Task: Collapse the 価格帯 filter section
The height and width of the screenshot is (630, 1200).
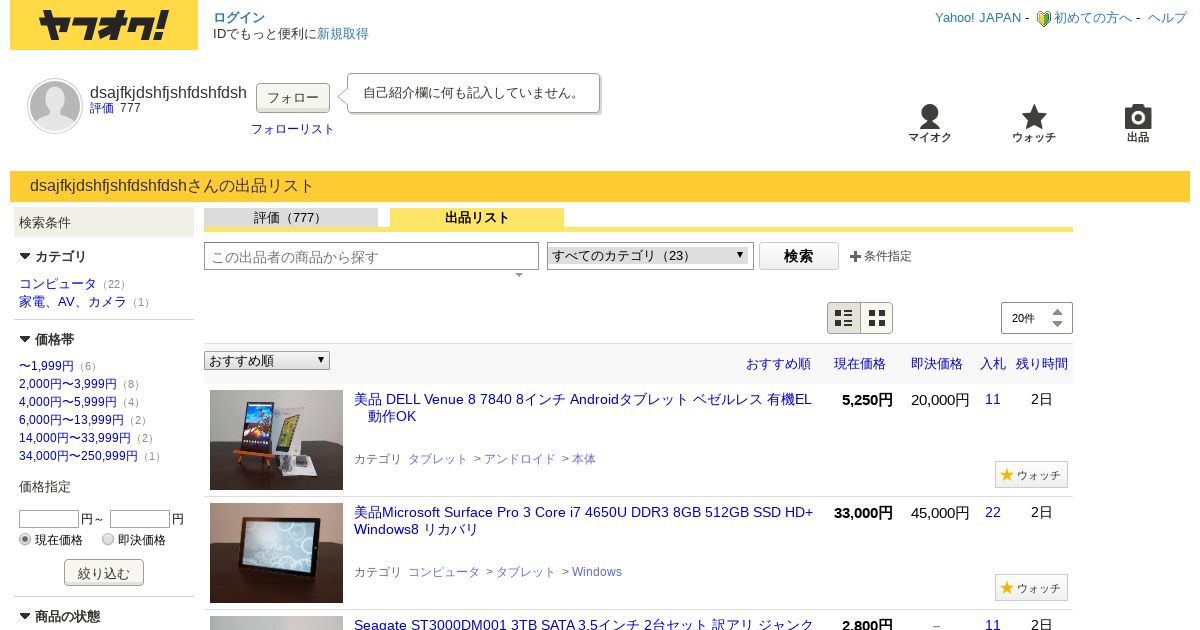Action: pos(25,340)
